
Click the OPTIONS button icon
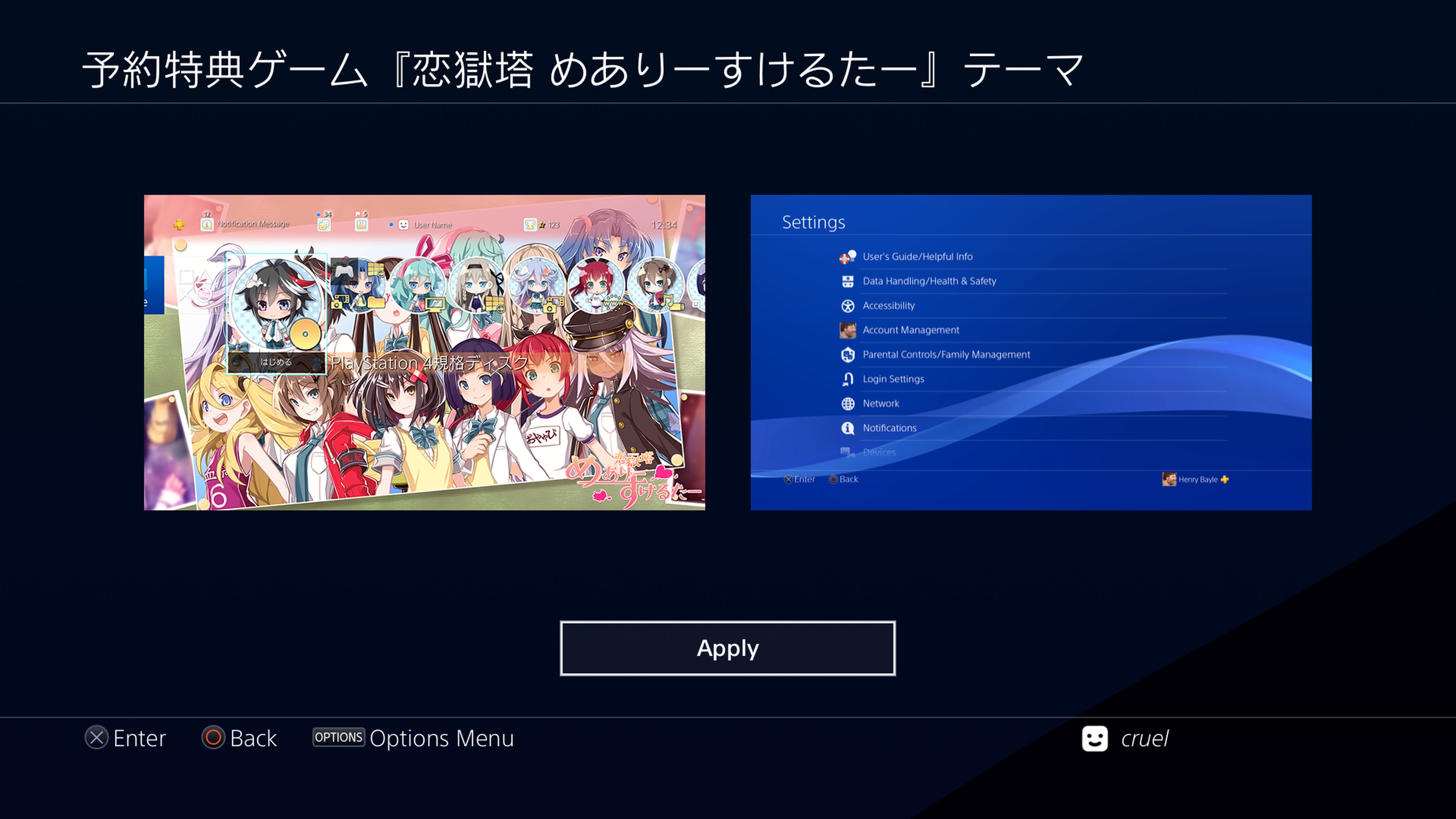click(339, 737)
